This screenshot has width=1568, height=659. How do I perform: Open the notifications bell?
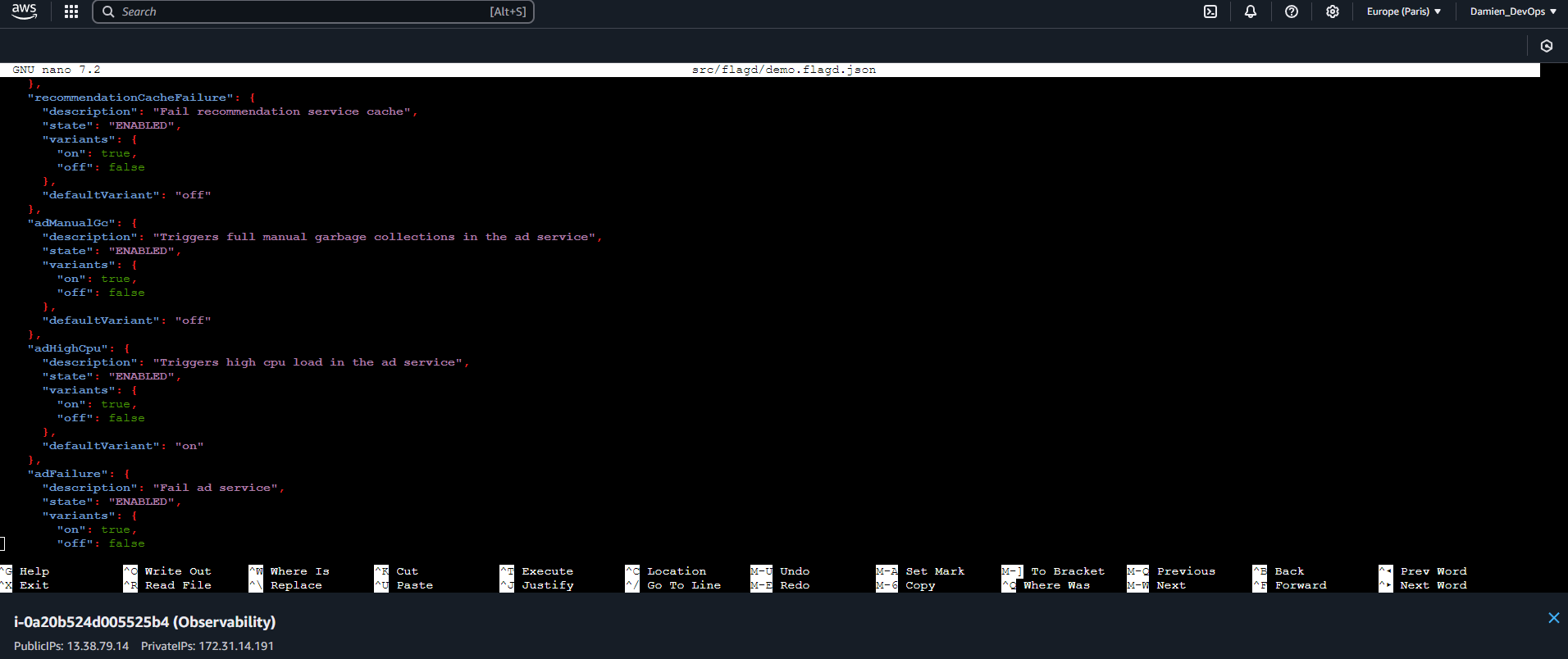click(1251, 11)
